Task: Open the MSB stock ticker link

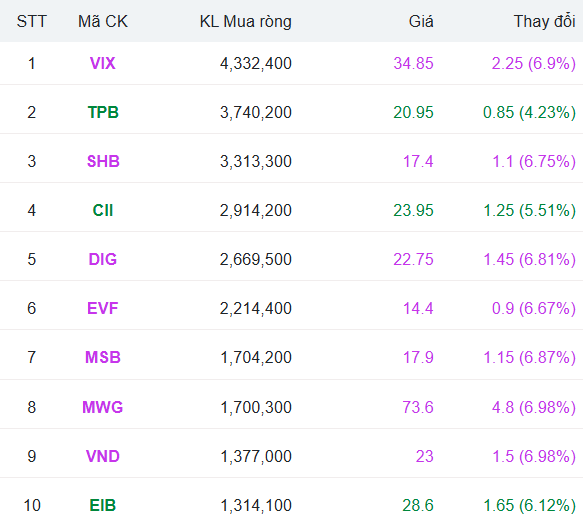Action: click(x=103, y=357)
